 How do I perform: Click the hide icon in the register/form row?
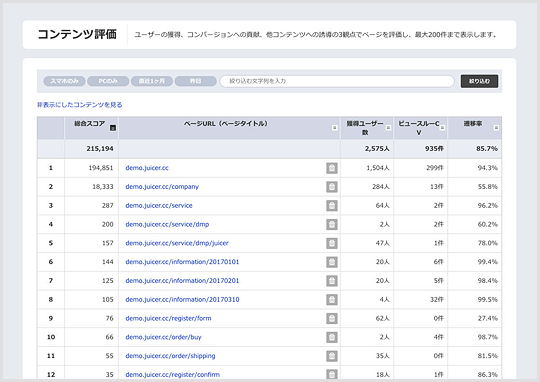click(332, 318)
